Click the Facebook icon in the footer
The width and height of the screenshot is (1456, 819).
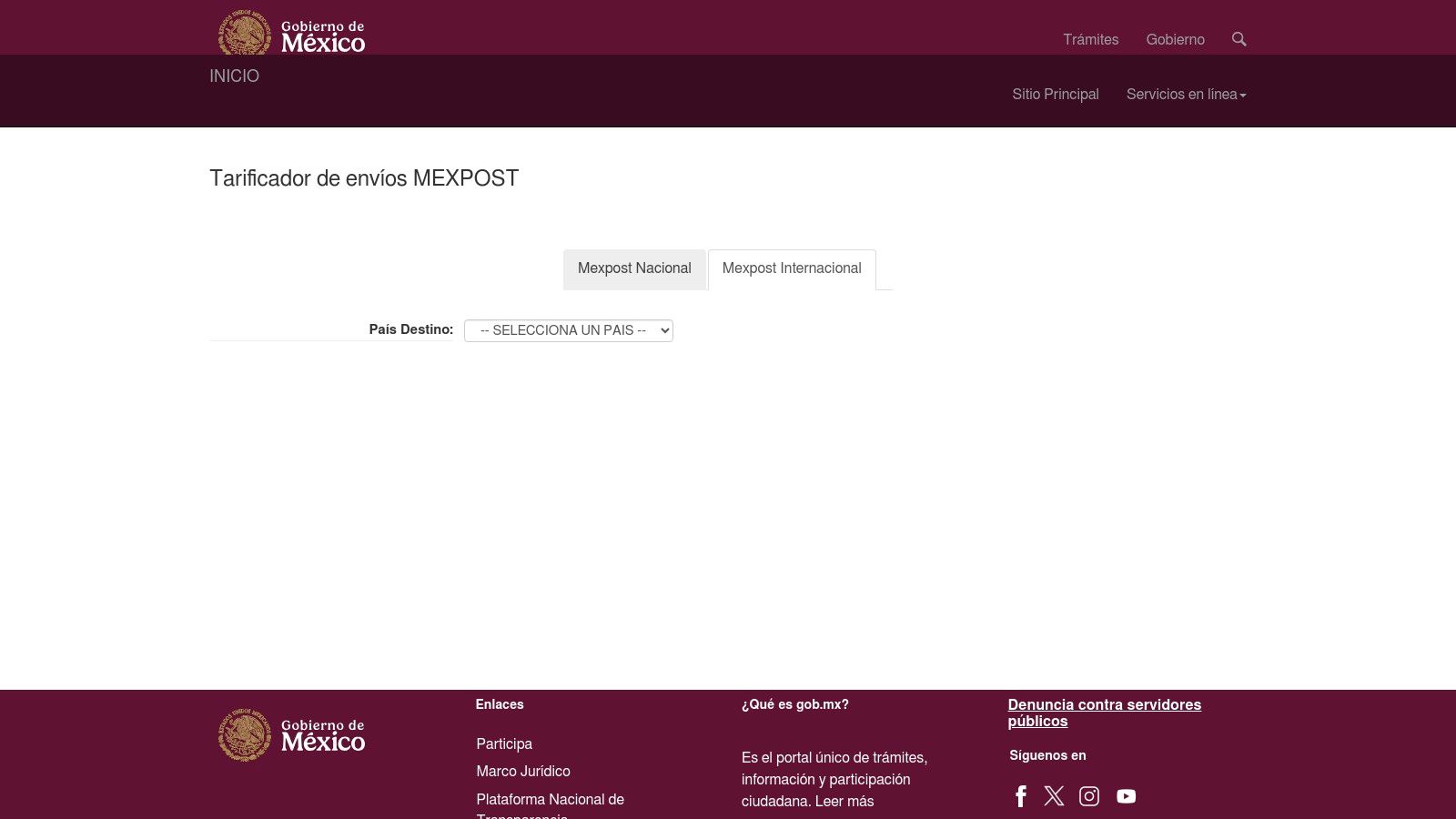[x=1020, y=795]
